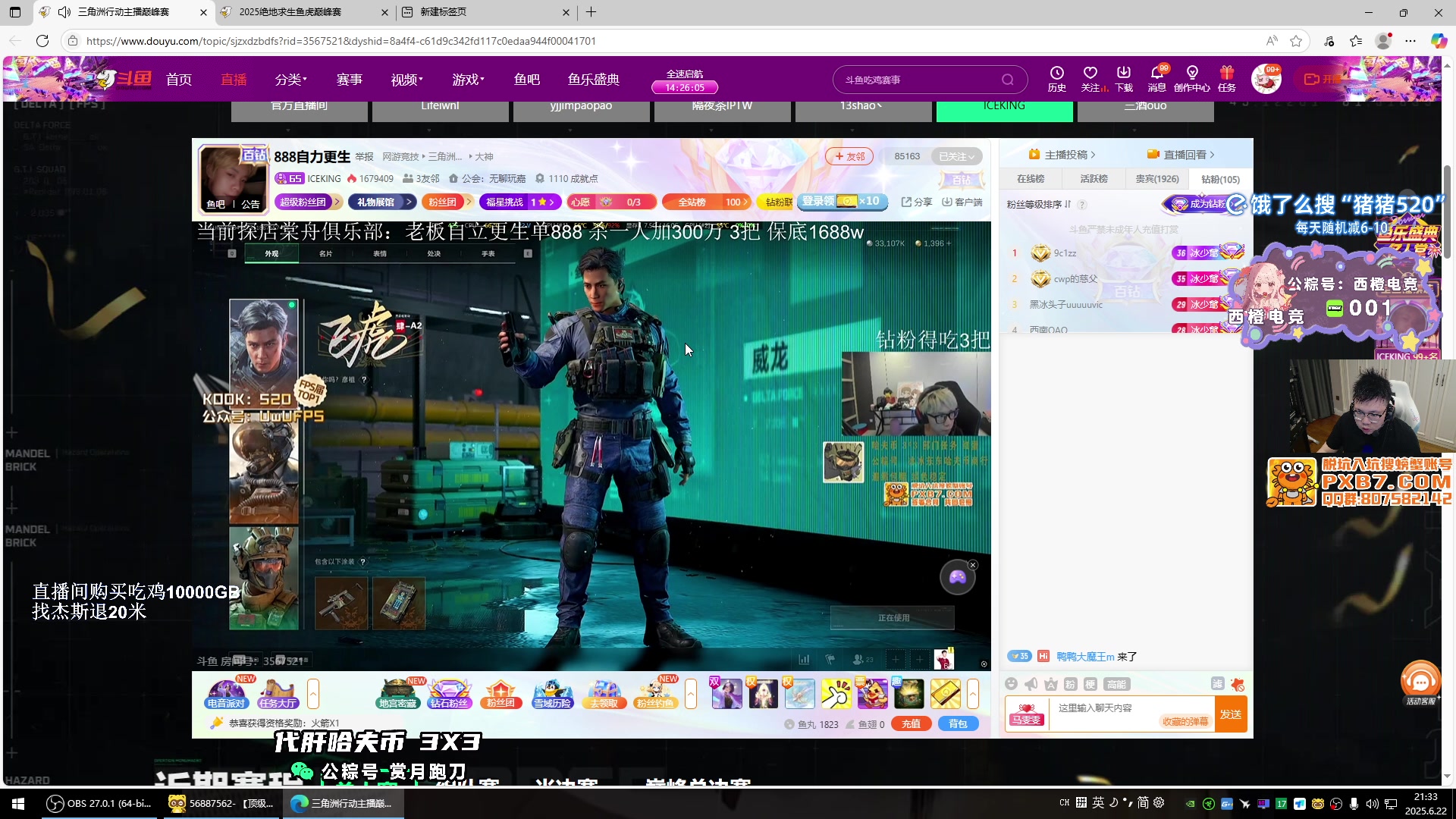Expand the 游戏 dropdown in navigation
The height and width of the screenshot is (819, 1456).
pyautogui.click(x=468, y=80)
